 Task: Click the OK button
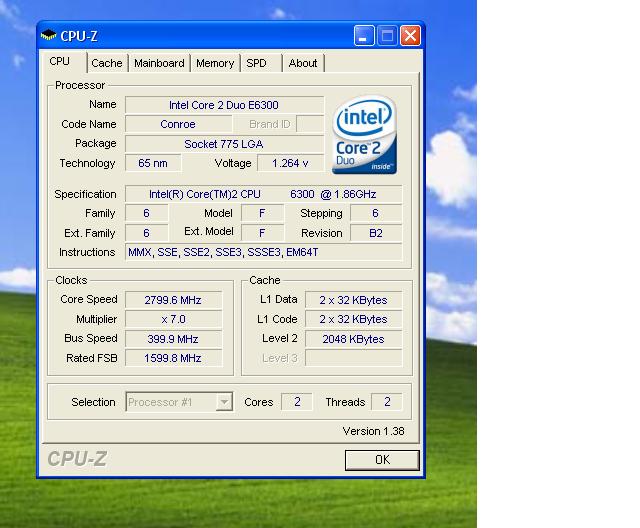(382, 460)
